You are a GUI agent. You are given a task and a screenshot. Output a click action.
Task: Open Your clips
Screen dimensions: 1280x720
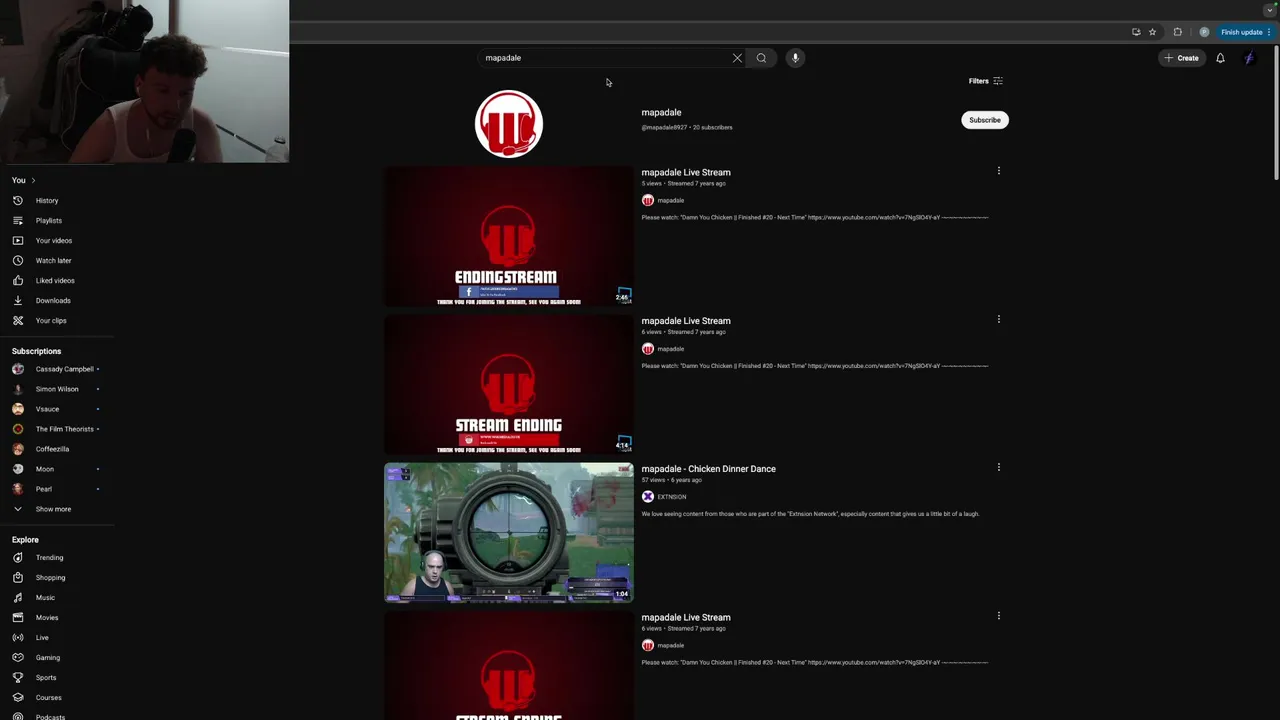tap(57, 321)
